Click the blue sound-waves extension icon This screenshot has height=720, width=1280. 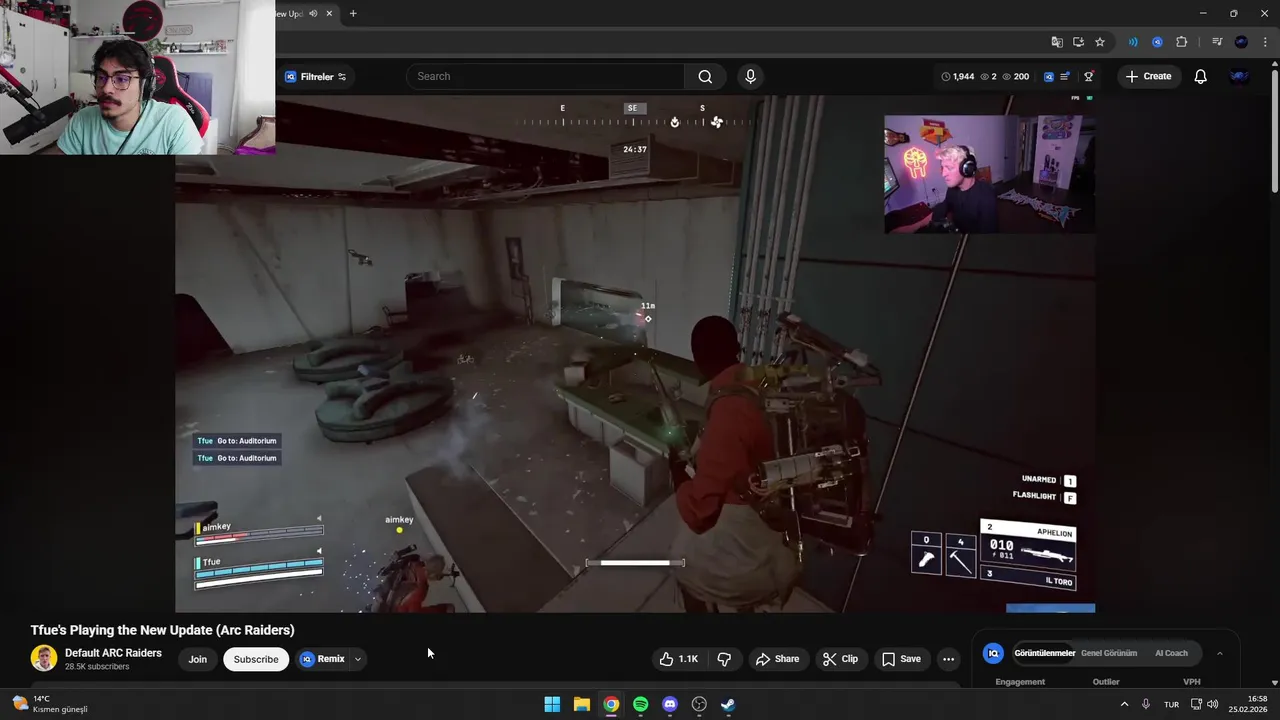click(x=1133, y=42)
